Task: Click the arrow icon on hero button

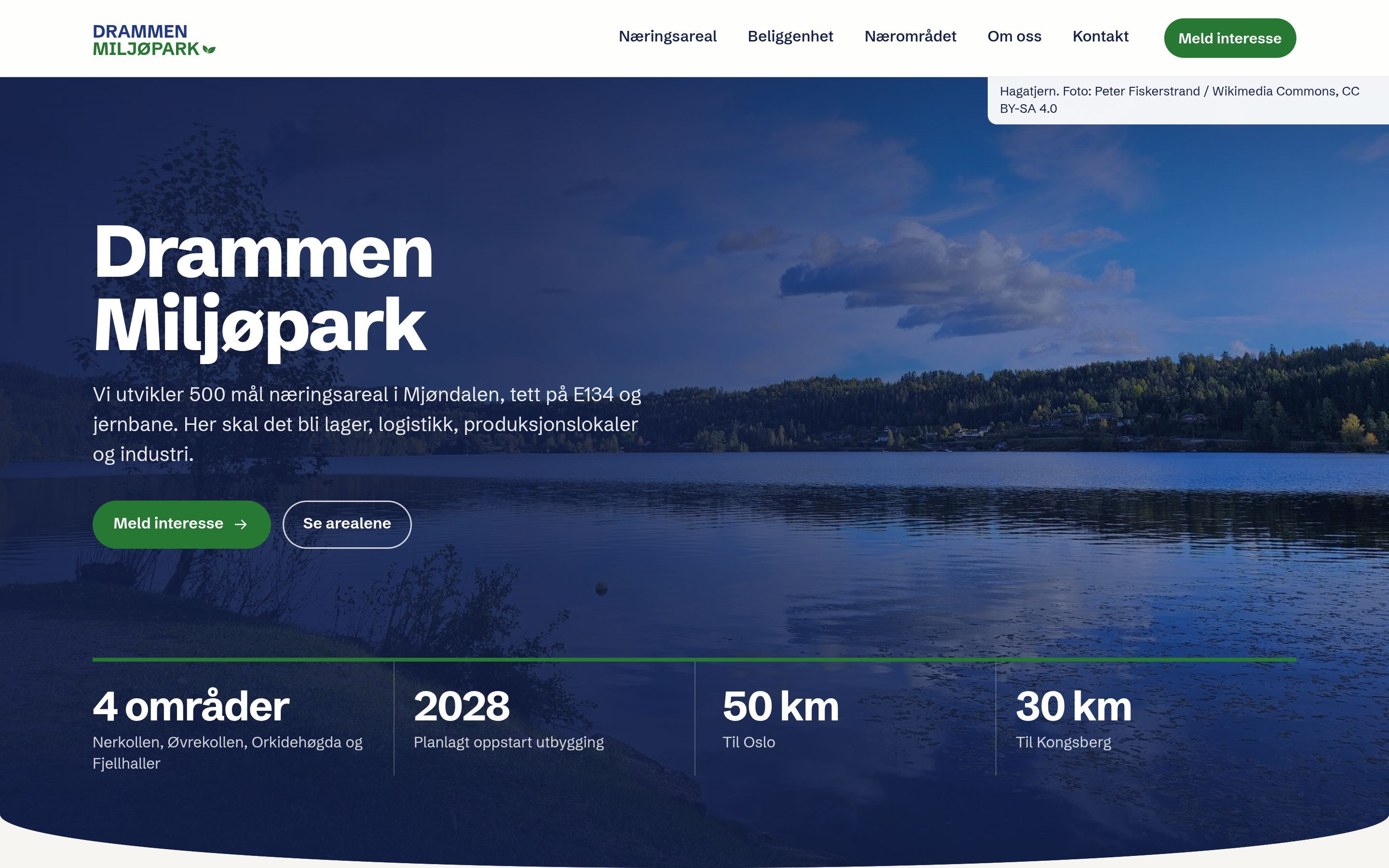Action: (241, 524)
